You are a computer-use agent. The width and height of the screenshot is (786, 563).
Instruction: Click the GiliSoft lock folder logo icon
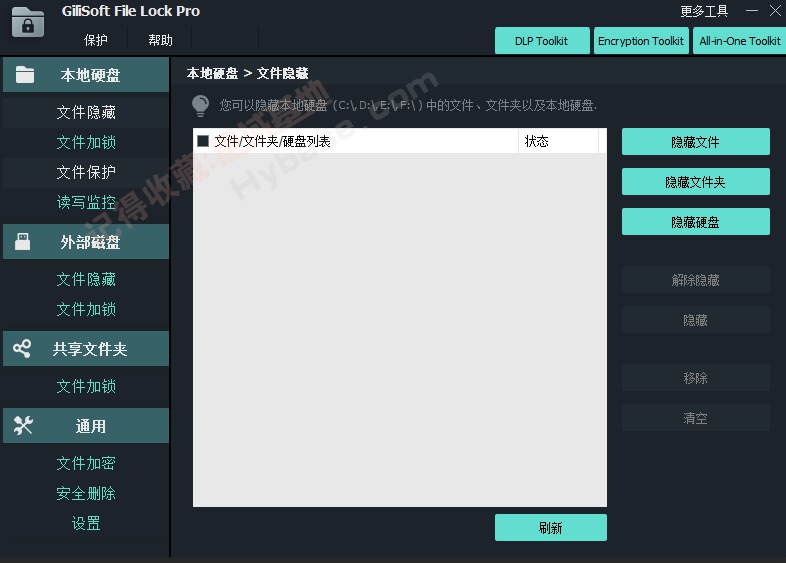click(x=28, y=22)
